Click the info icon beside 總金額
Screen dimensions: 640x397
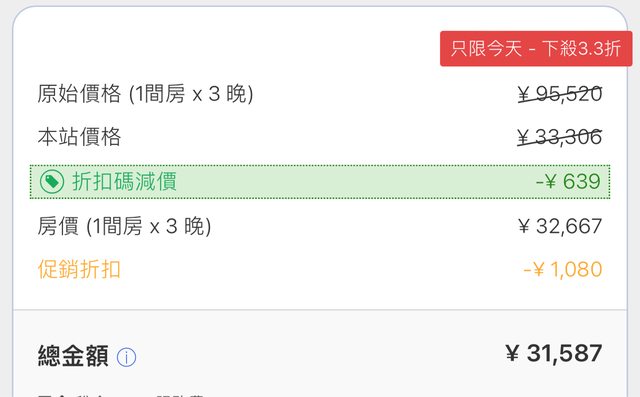127,357
